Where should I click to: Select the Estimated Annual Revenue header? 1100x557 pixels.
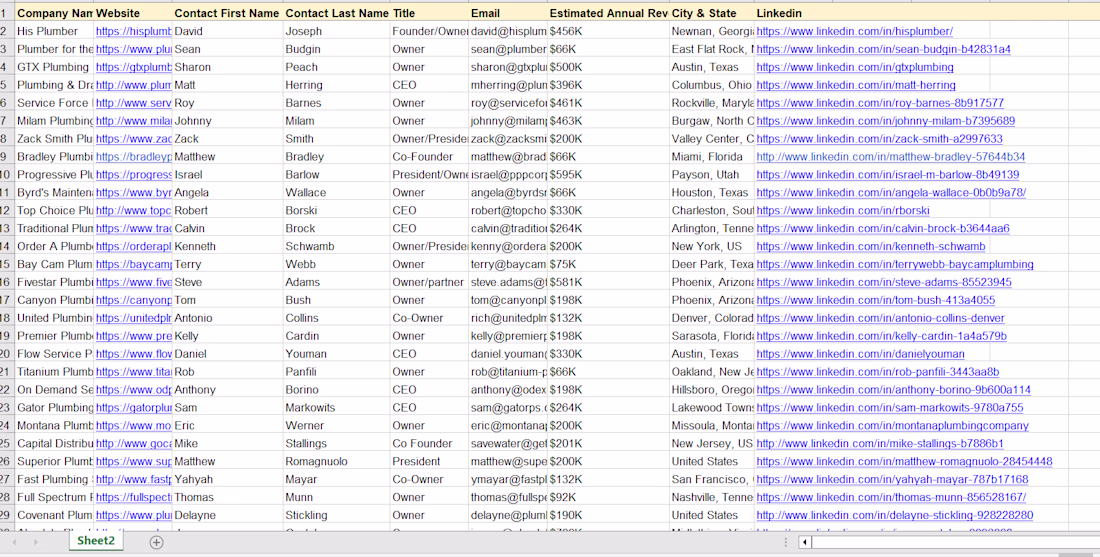[x=608, y=13]
